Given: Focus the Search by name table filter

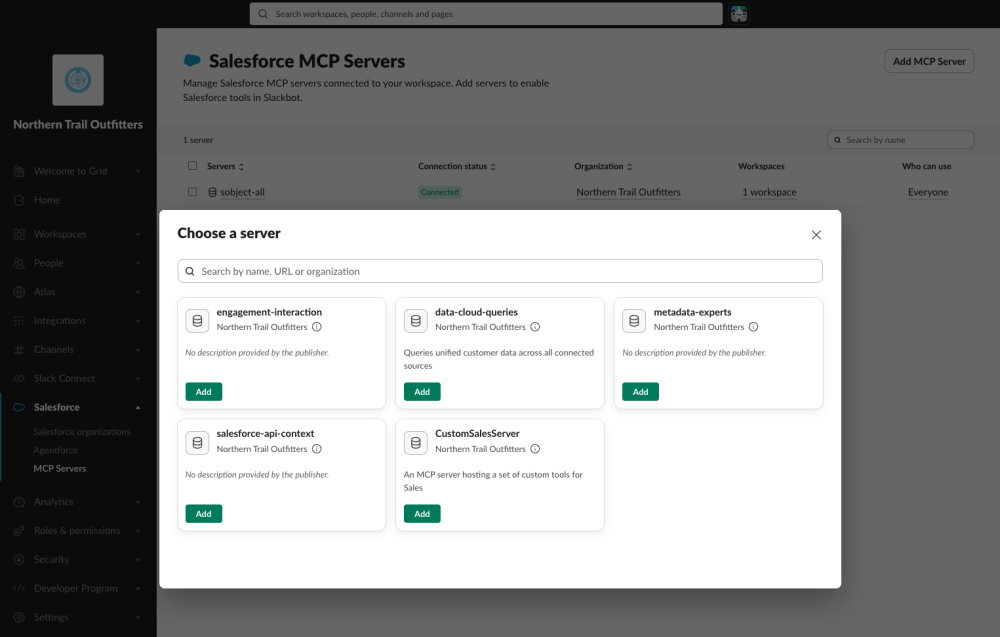Looking at the screenshot, I should point(901,140).
